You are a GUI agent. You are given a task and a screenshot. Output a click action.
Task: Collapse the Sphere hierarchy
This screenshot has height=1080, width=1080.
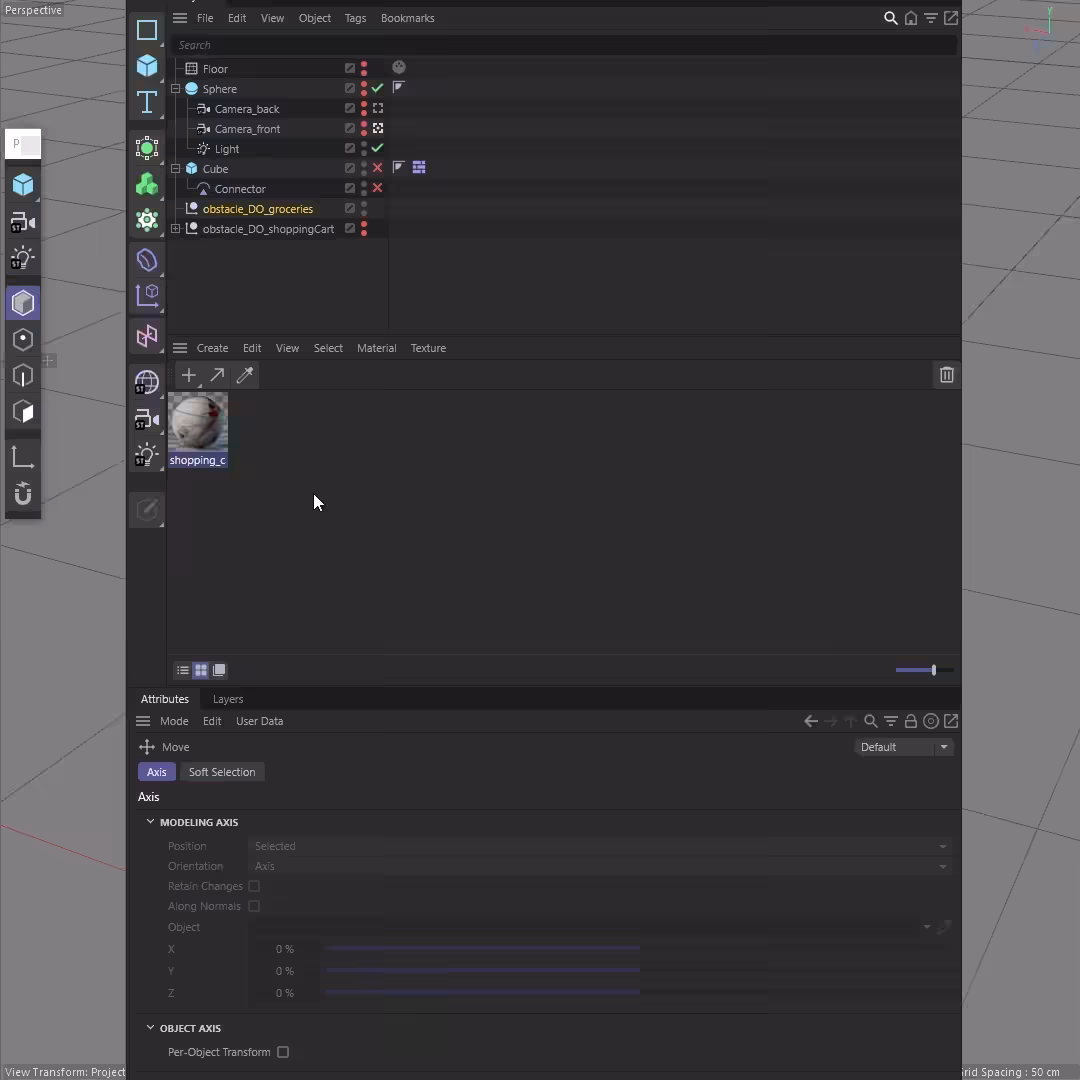[176, 89]
